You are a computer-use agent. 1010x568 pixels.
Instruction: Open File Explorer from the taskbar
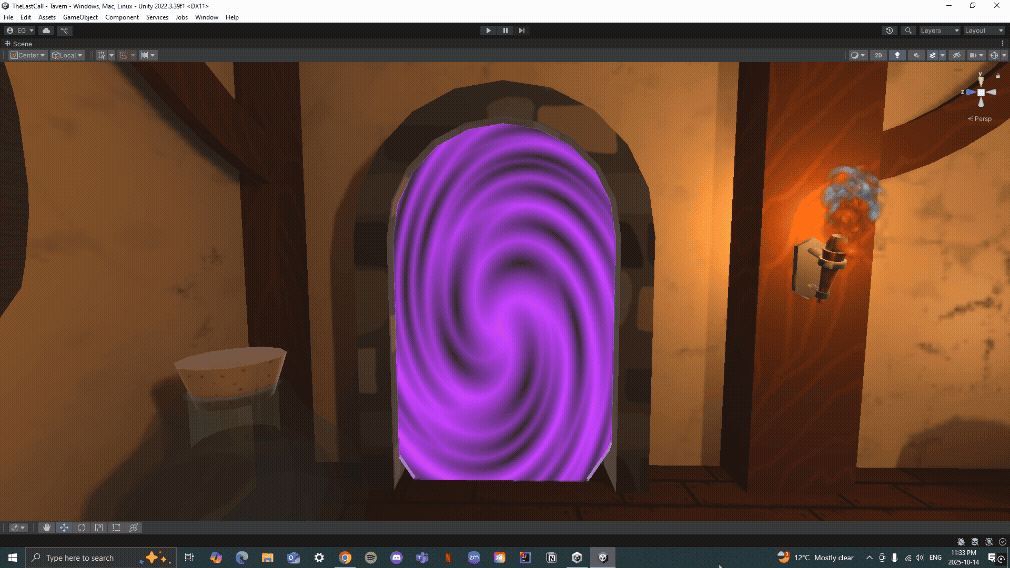tap(267, 558)
